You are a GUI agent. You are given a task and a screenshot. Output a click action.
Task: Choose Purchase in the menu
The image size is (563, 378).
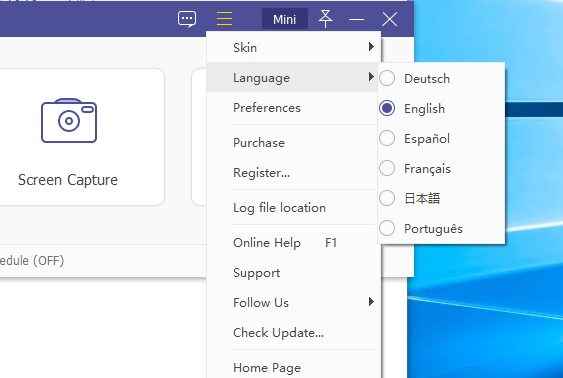pyautogui.click(x=259, y=143)
